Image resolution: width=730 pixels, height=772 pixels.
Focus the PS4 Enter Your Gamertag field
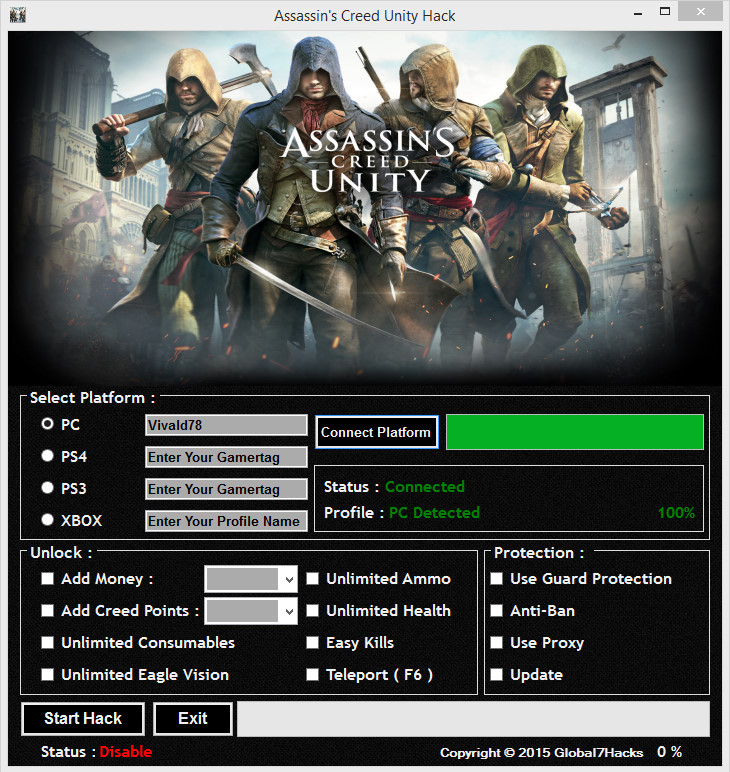[226, 457]
